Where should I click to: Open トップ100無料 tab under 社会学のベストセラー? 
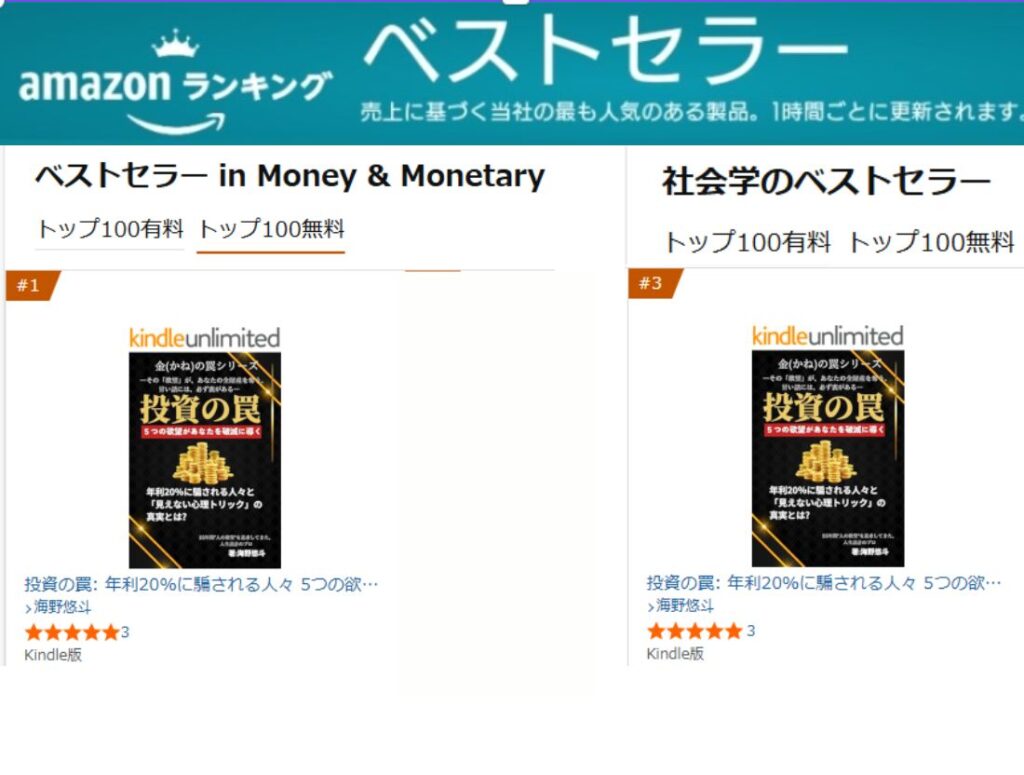coord(931,241)
